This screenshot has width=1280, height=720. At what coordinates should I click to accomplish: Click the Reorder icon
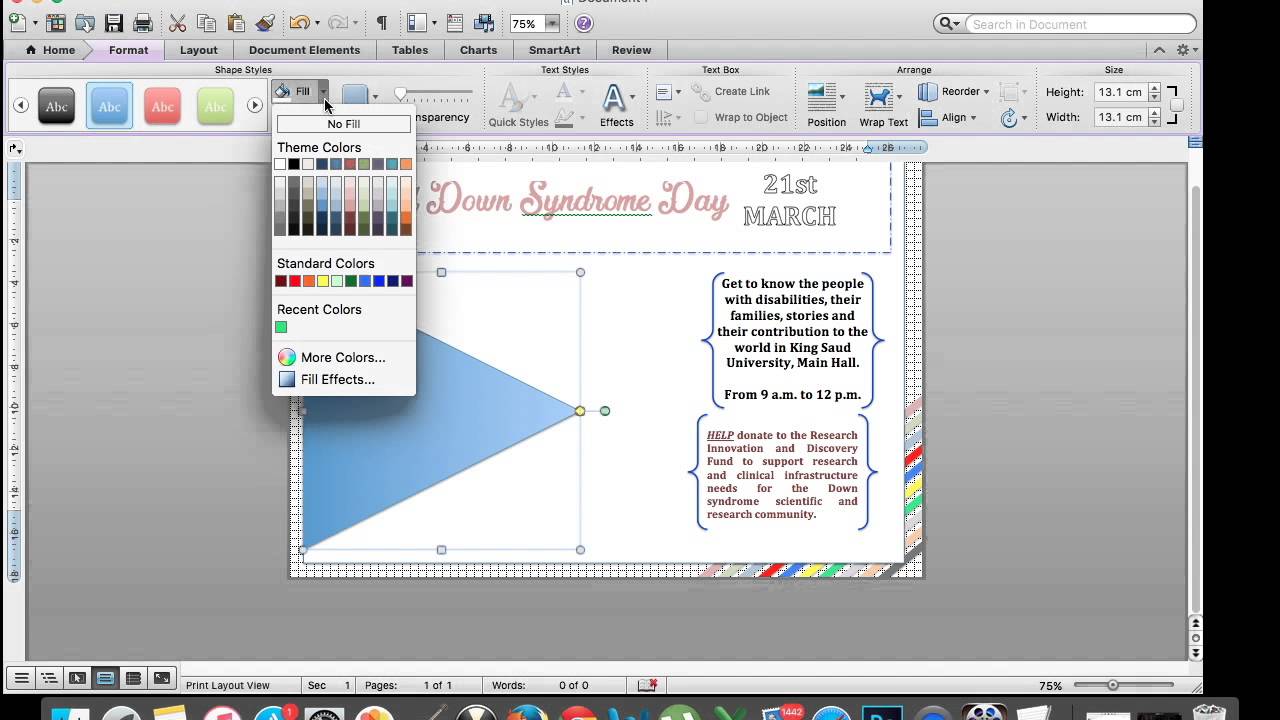click(928, 91)
